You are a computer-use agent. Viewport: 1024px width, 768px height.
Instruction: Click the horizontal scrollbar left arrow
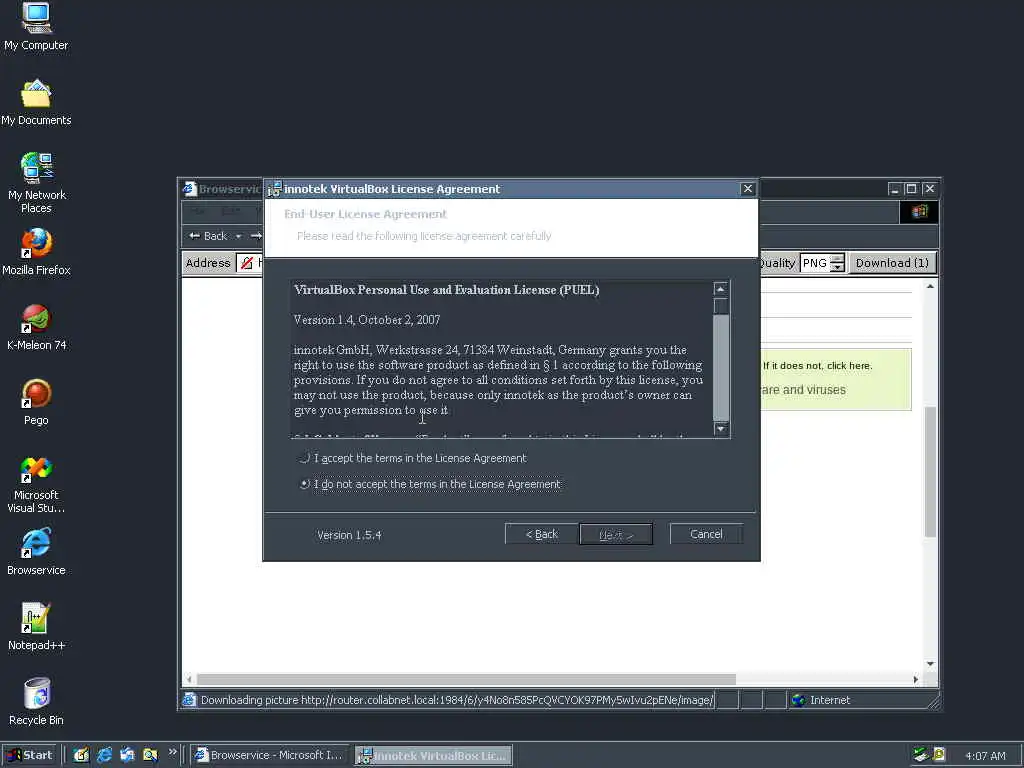[x=189, y=679]
